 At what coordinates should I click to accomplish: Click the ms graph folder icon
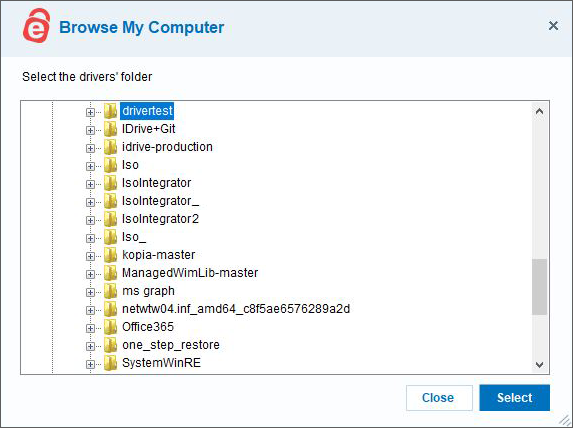tap(110, 291)
